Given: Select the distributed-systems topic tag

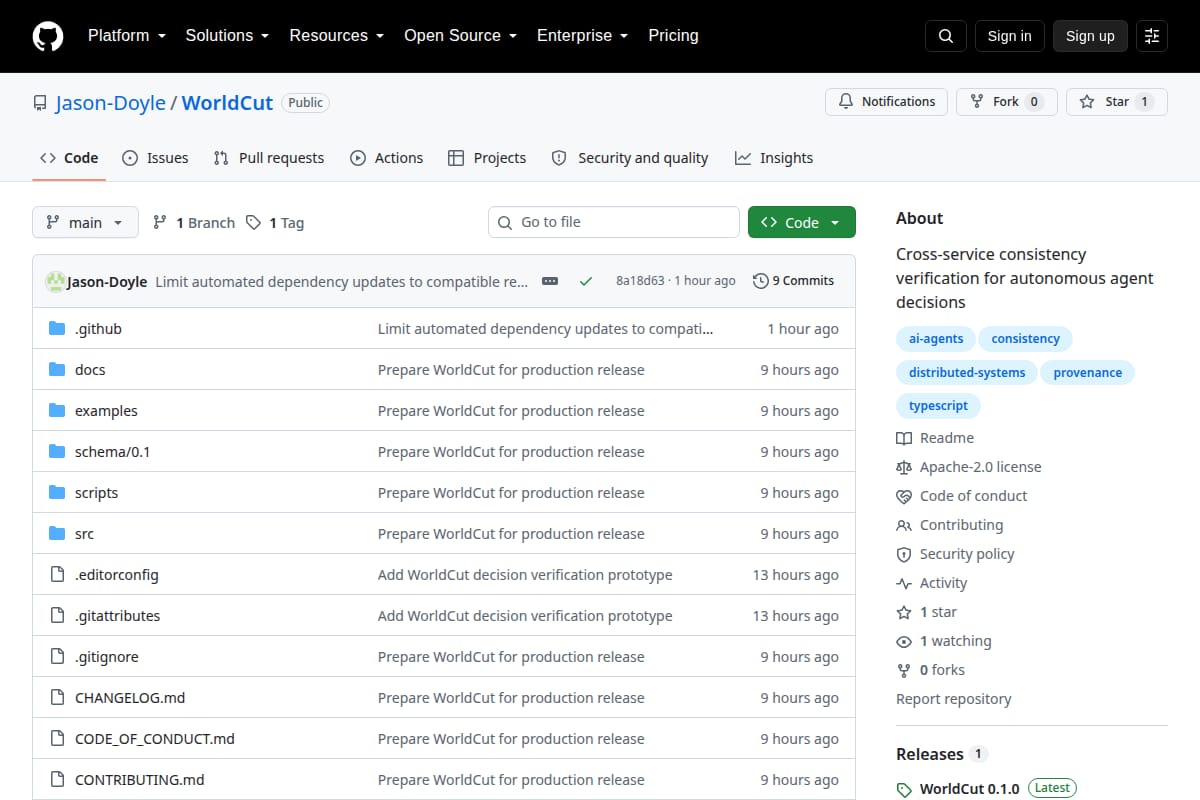Looking at the screenshot, I should click(x=967, y=373).
